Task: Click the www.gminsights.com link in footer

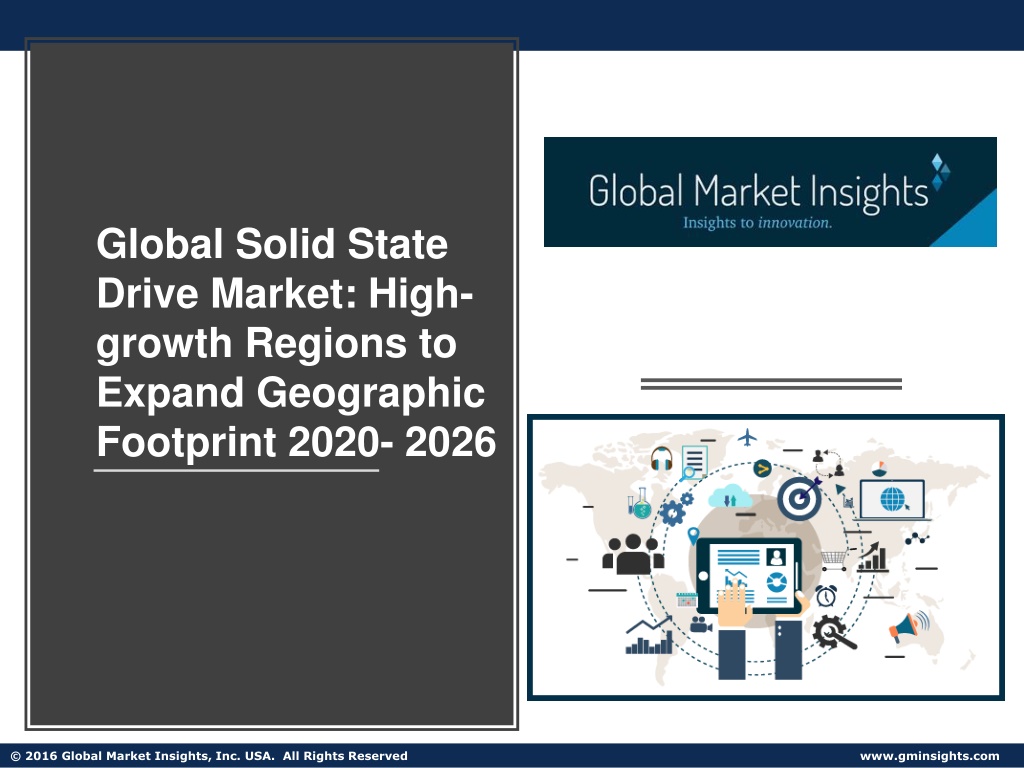Action: tap(929, 756)
